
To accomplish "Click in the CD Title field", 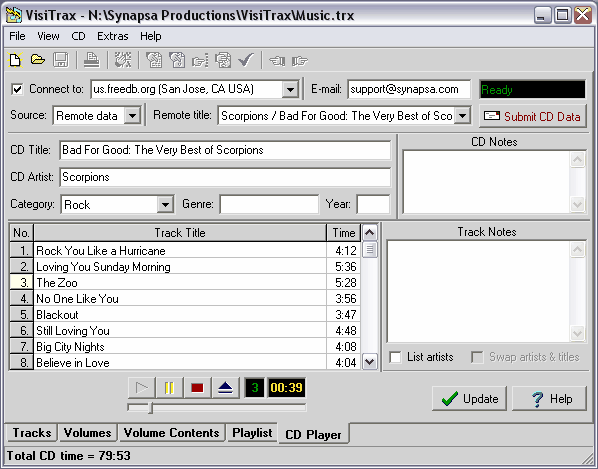I will pyautogui.click(x=225, y=150).
